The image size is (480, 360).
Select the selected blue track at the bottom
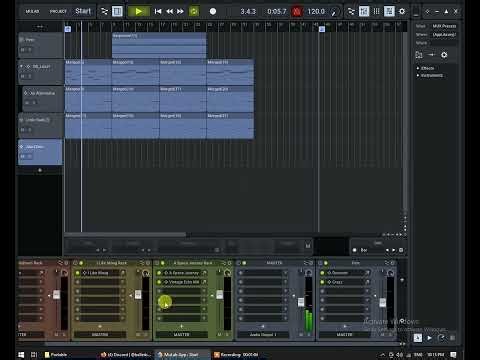pyautogui.click(x=40, y=152)
